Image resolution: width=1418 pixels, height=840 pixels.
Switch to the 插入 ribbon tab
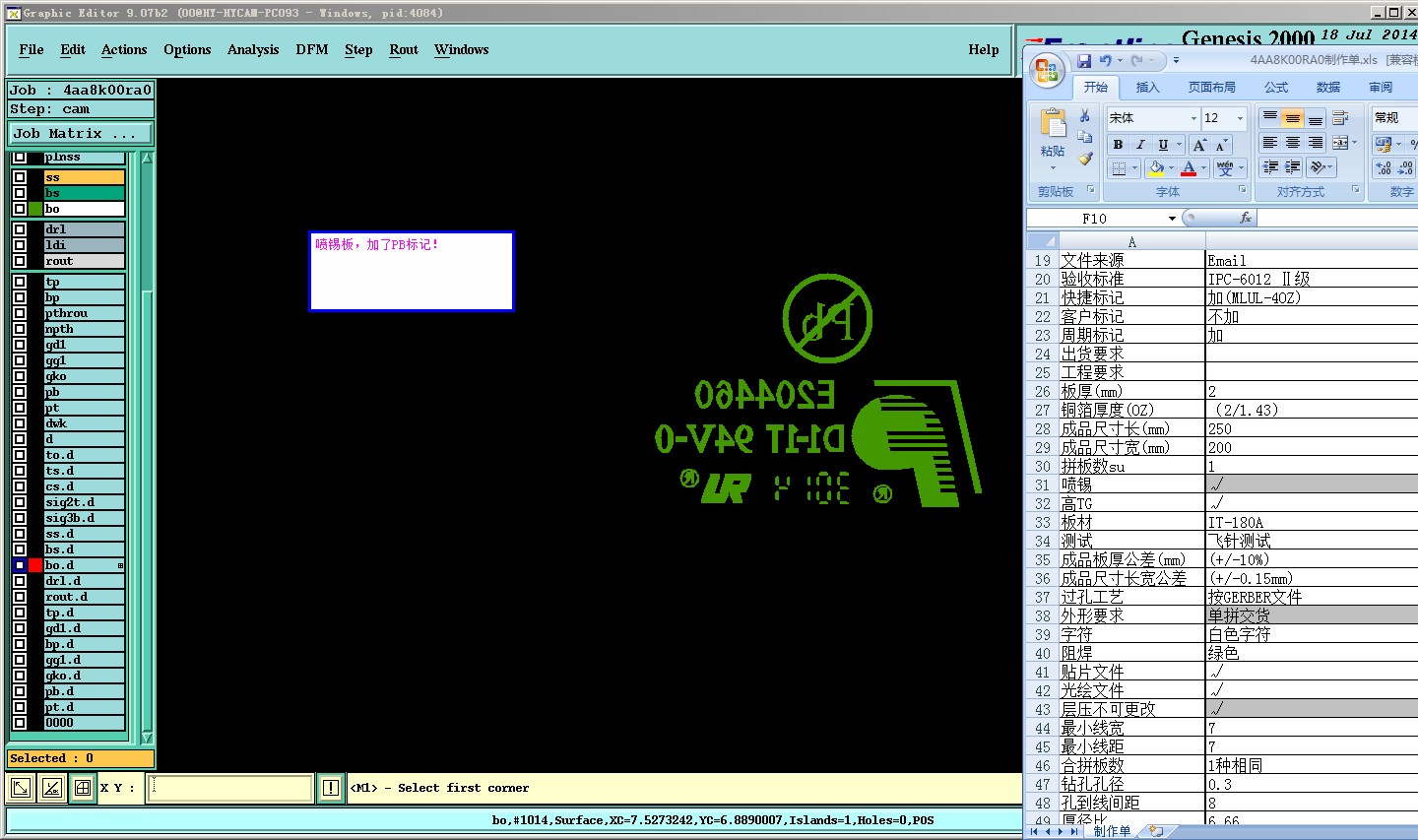click(1148, 88)
